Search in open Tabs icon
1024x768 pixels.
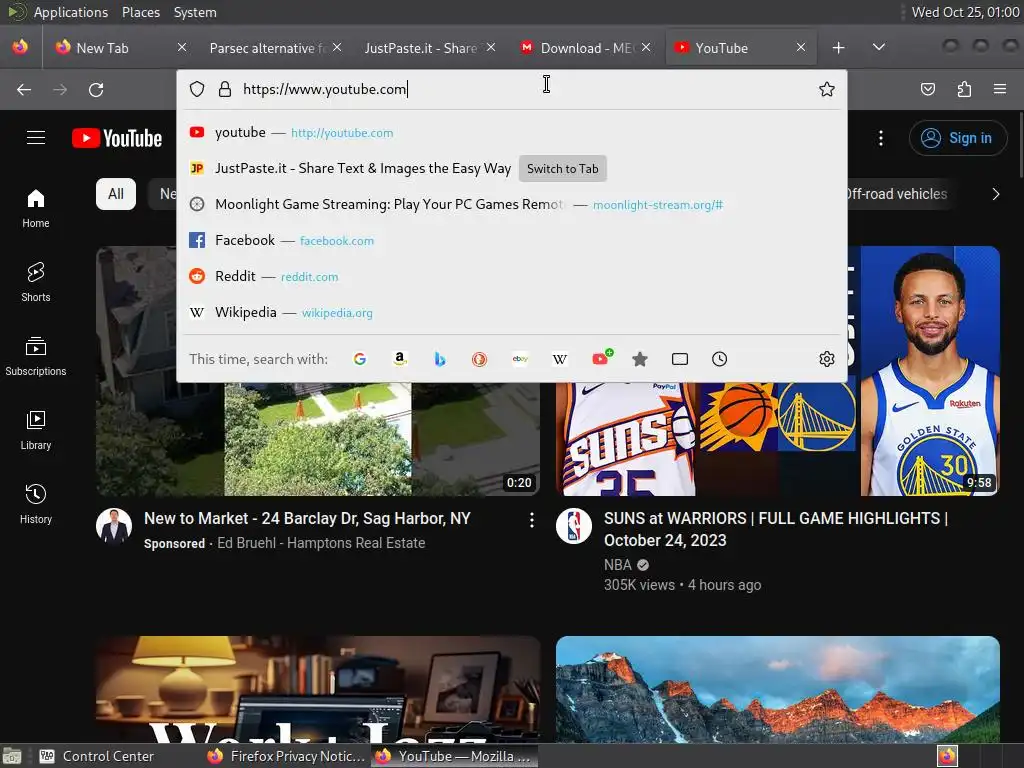pos(680,359)
